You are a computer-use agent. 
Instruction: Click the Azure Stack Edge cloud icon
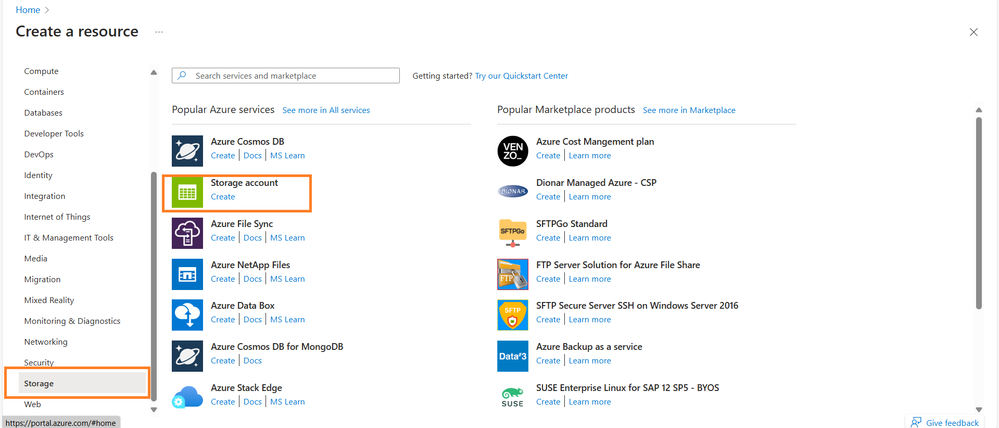click(x=187, y=396)
